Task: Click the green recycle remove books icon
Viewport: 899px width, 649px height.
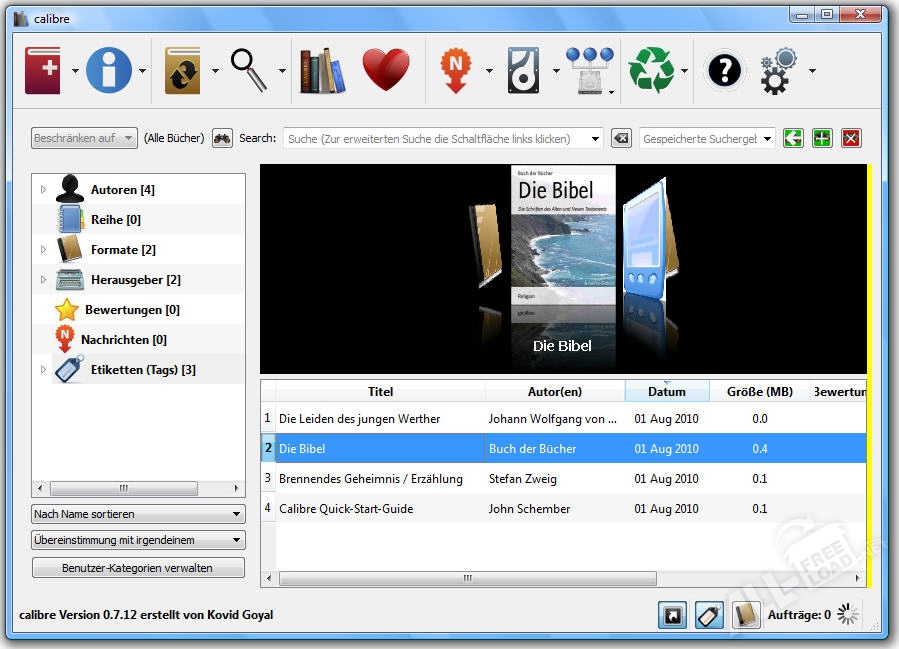Action: click(651, 71)
